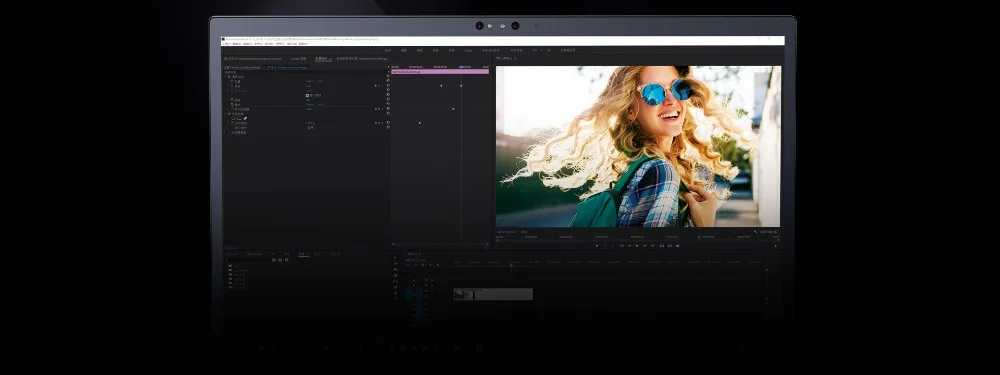Toggle the Scale animation stopwatch
Image resolution: width=1000 pixels, height=375 pixels.
pyautogui.click(x=232, y=85)
